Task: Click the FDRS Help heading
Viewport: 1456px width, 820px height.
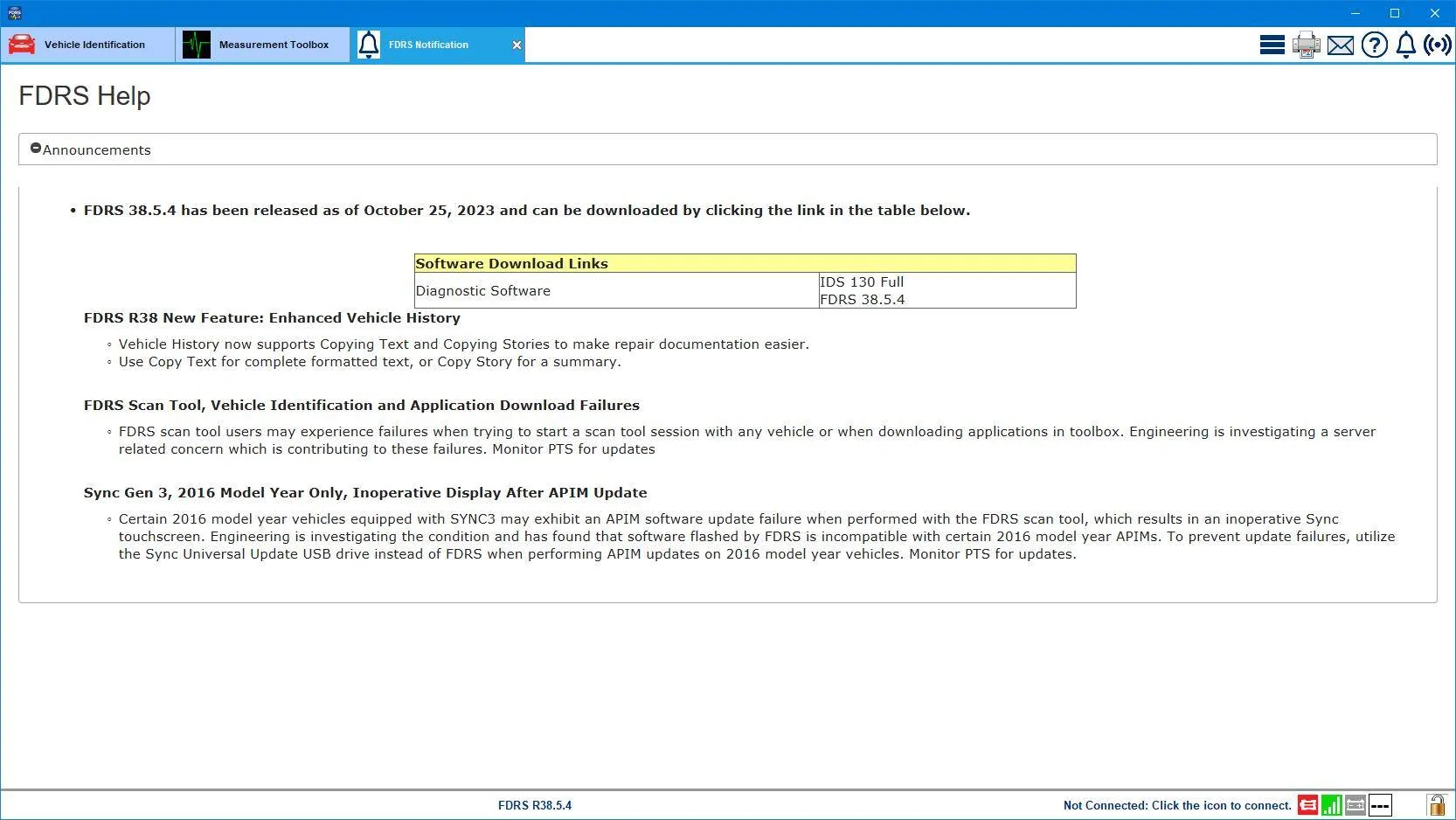Action: coord(85,96)
